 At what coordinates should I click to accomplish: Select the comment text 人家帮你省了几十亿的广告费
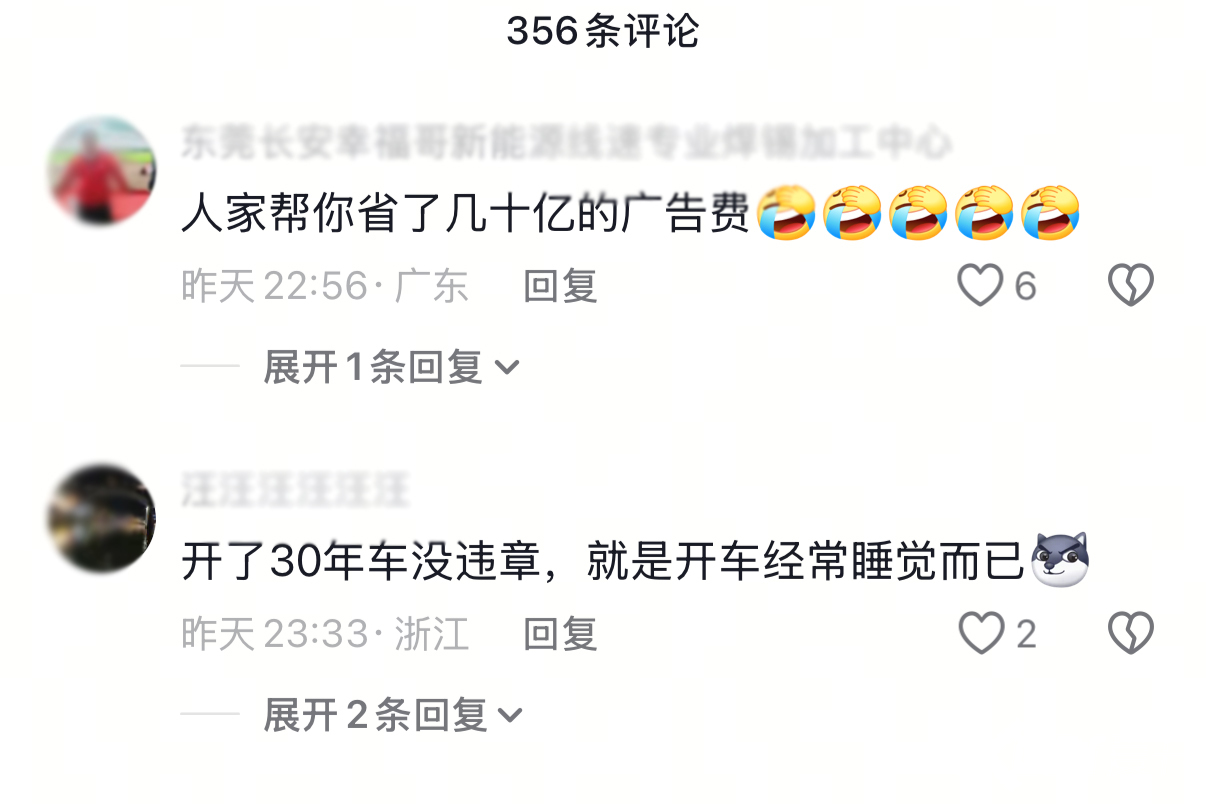465,214
